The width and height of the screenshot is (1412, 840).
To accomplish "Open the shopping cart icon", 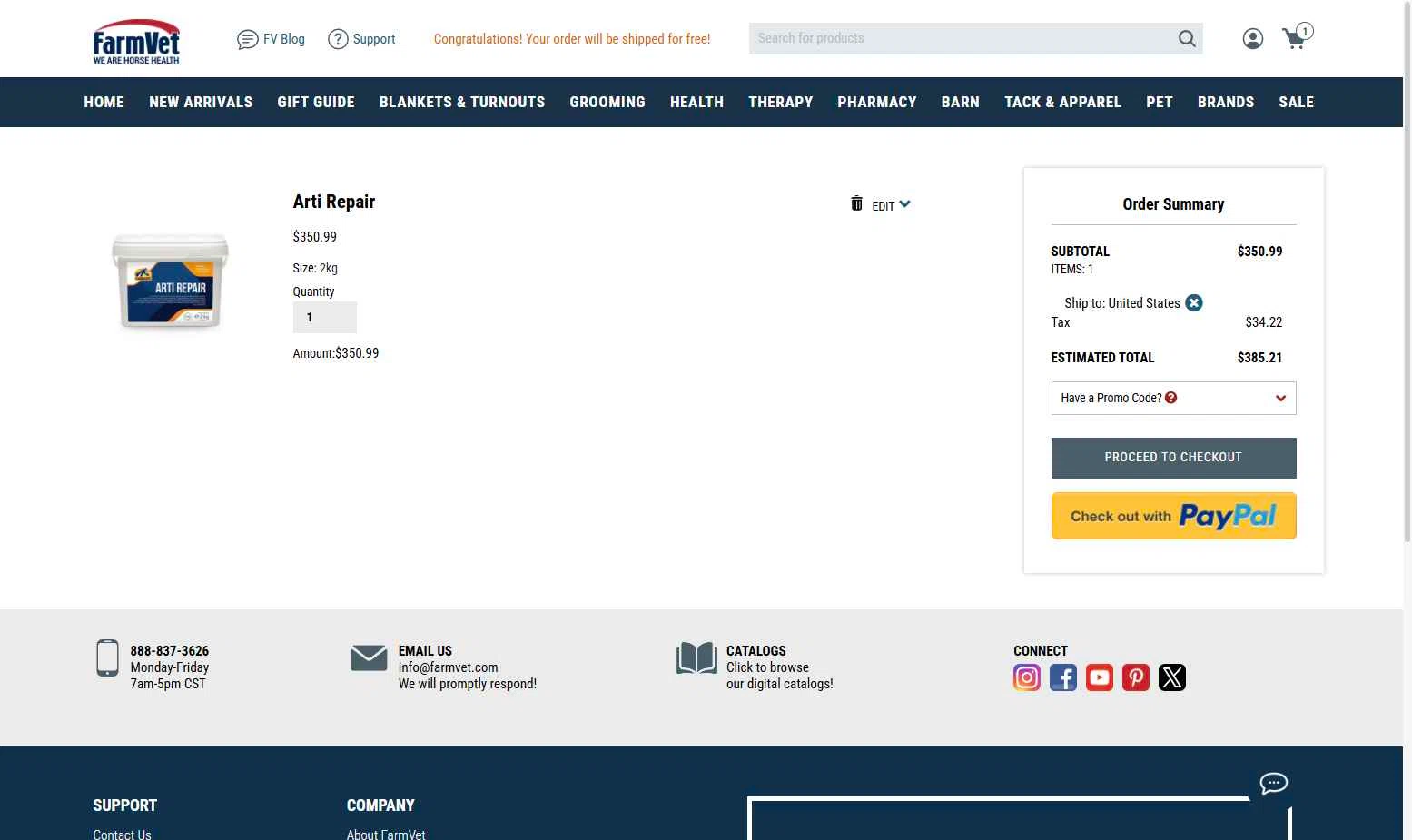I will [x=1297, y=36].
